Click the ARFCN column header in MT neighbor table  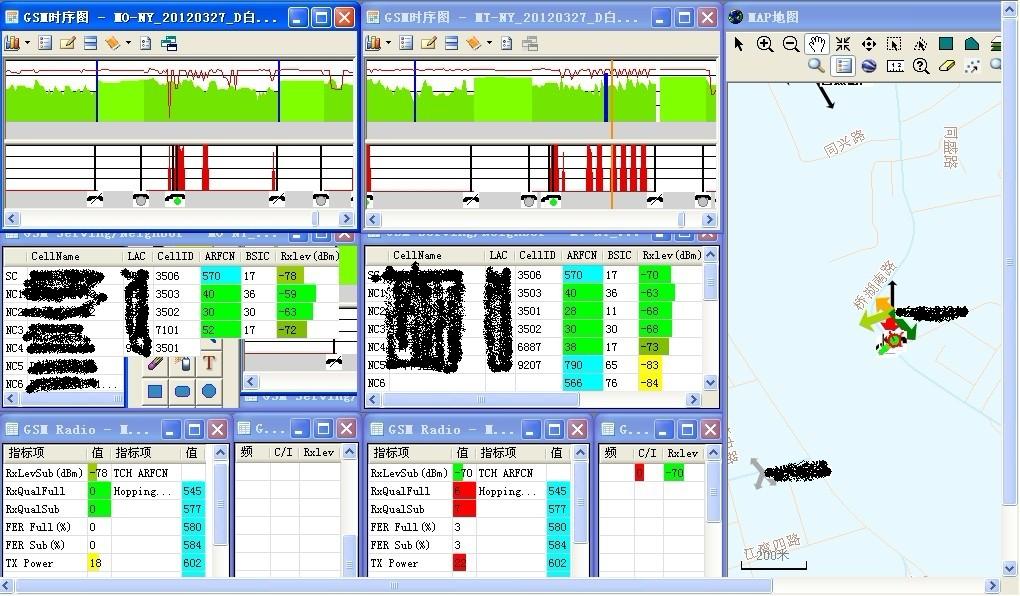point(581,256)
